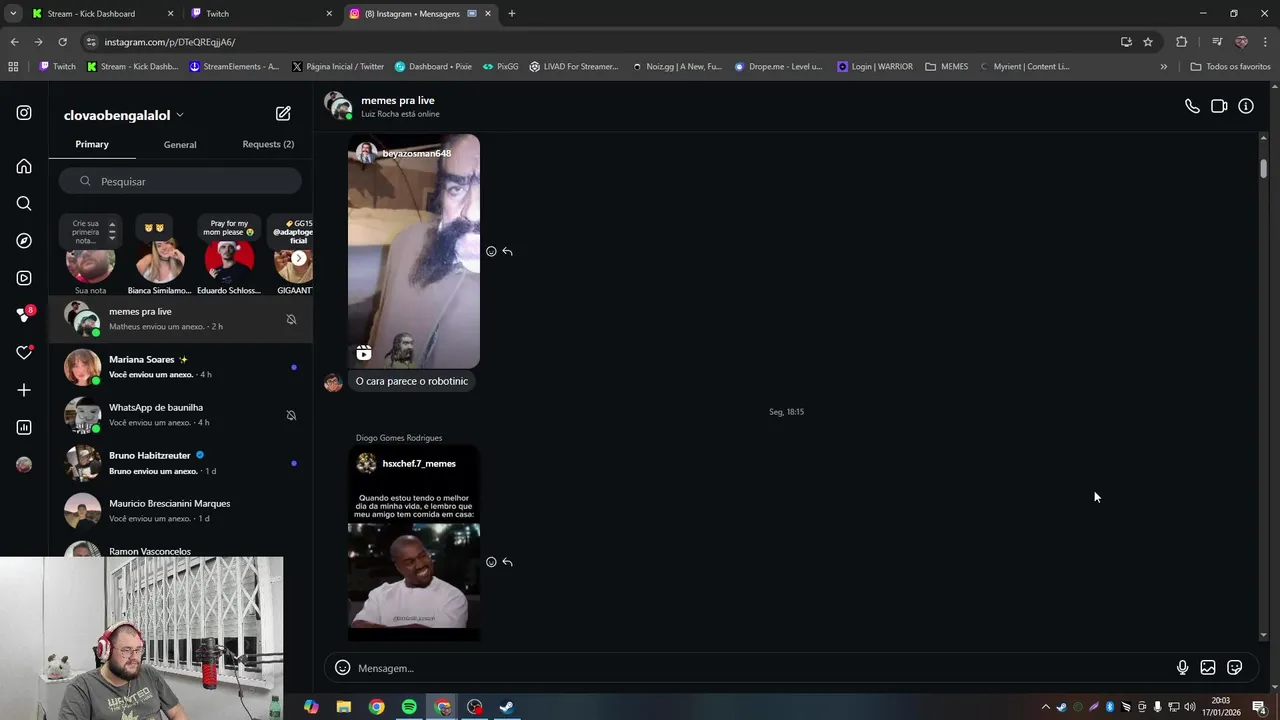1280x720 pixels.
Task: Choose a sticker or GIF icon
Action: [x=1235, y=668]
